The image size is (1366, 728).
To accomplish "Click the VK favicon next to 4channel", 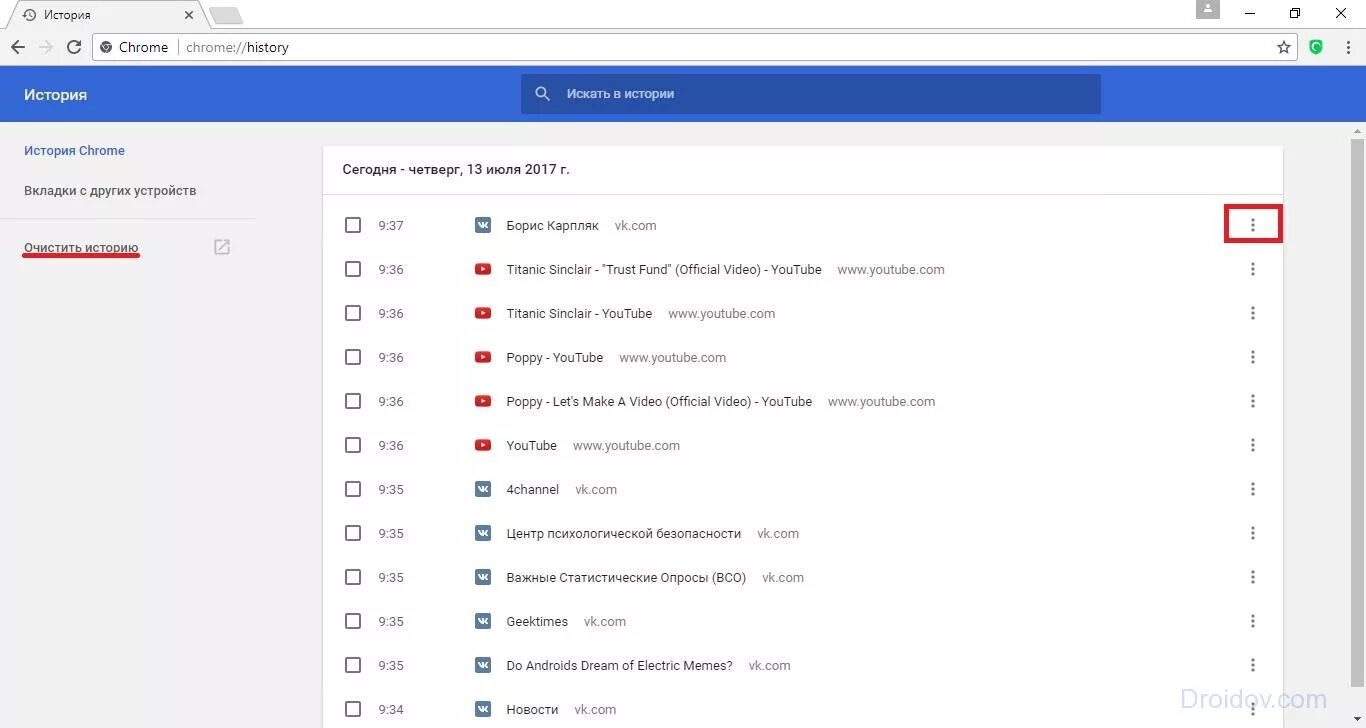I will tap(483, 489).
